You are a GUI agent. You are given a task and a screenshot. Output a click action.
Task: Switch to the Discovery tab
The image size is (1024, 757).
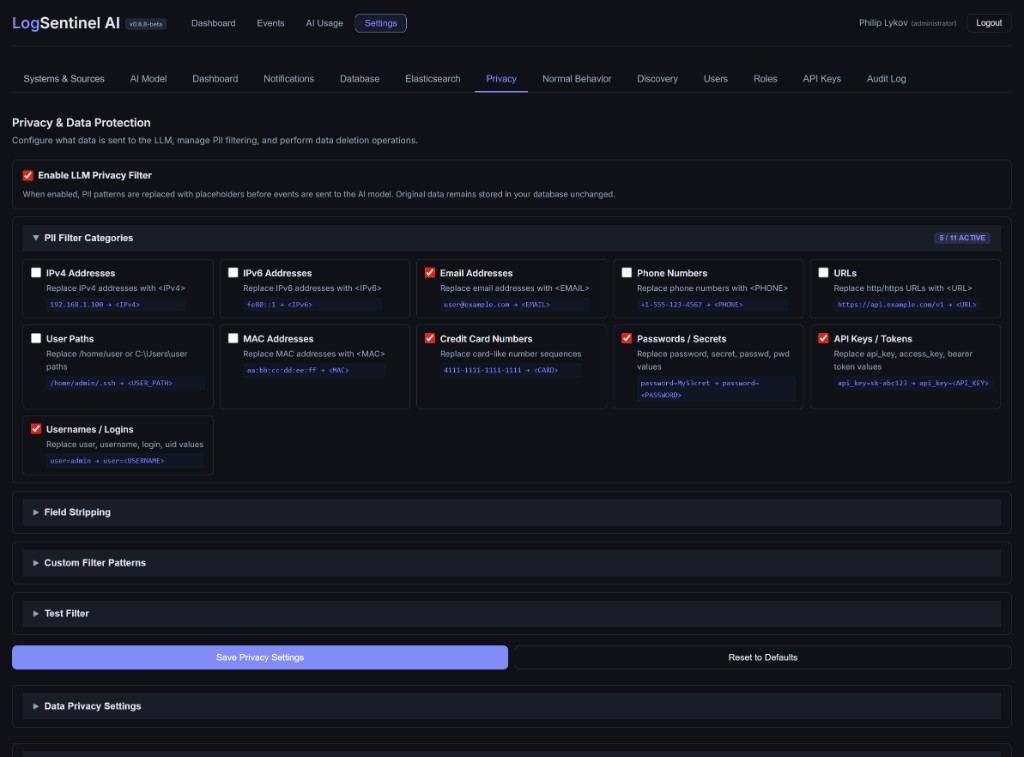(657, 78)
